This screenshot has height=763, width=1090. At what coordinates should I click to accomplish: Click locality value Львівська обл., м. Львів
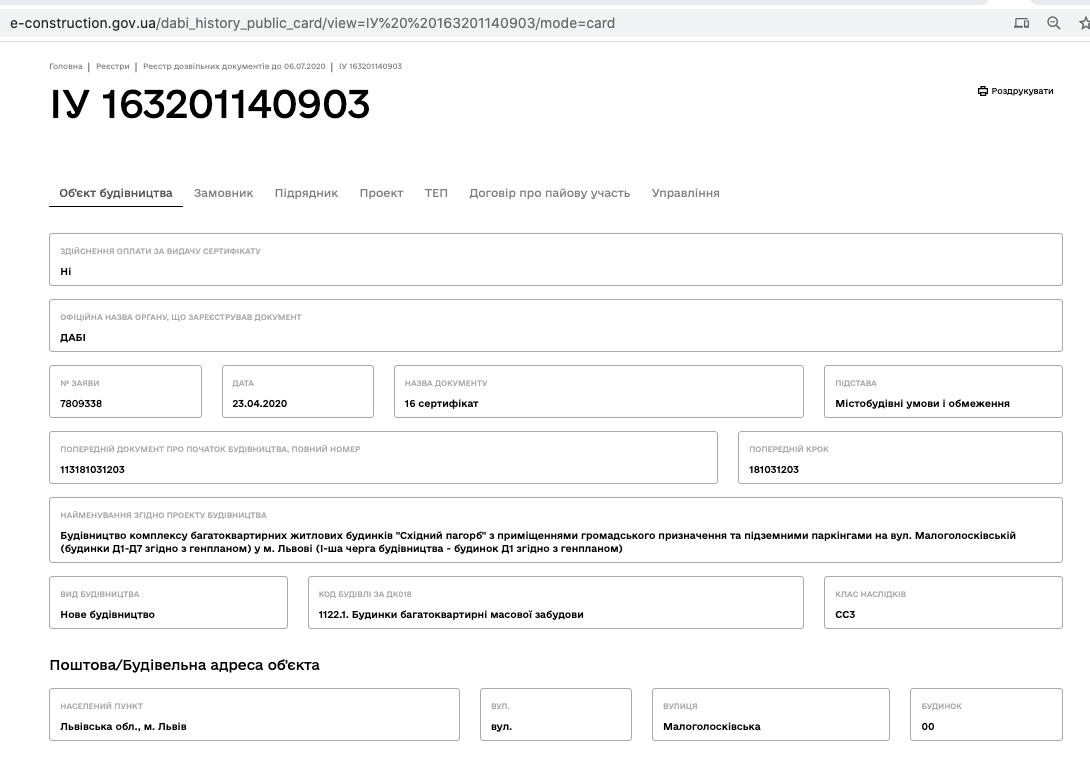click(x=123, y=727)
